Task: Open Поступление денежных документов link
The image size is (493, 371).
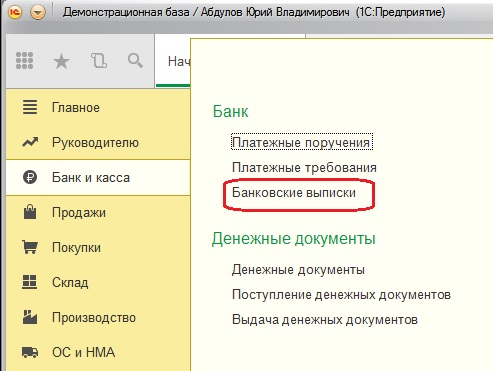Action: [341, 295]
